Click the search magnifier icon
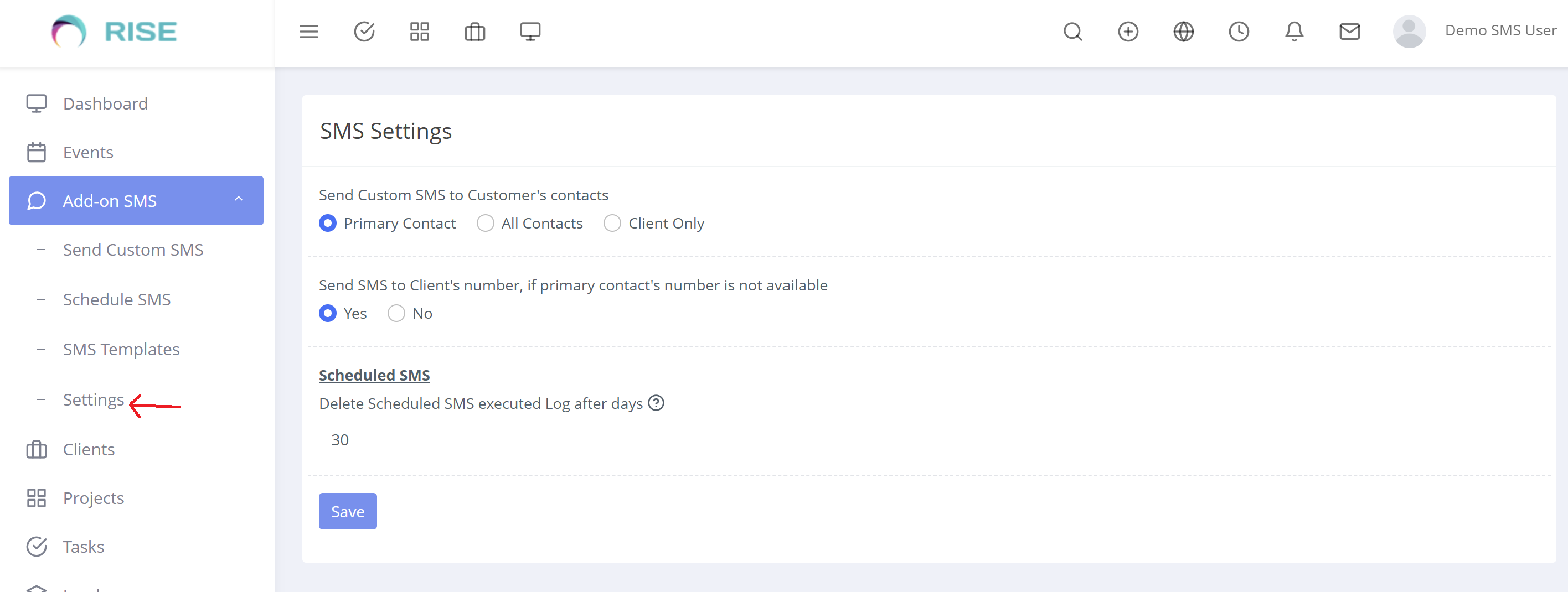 click(x=1072, y=32)
